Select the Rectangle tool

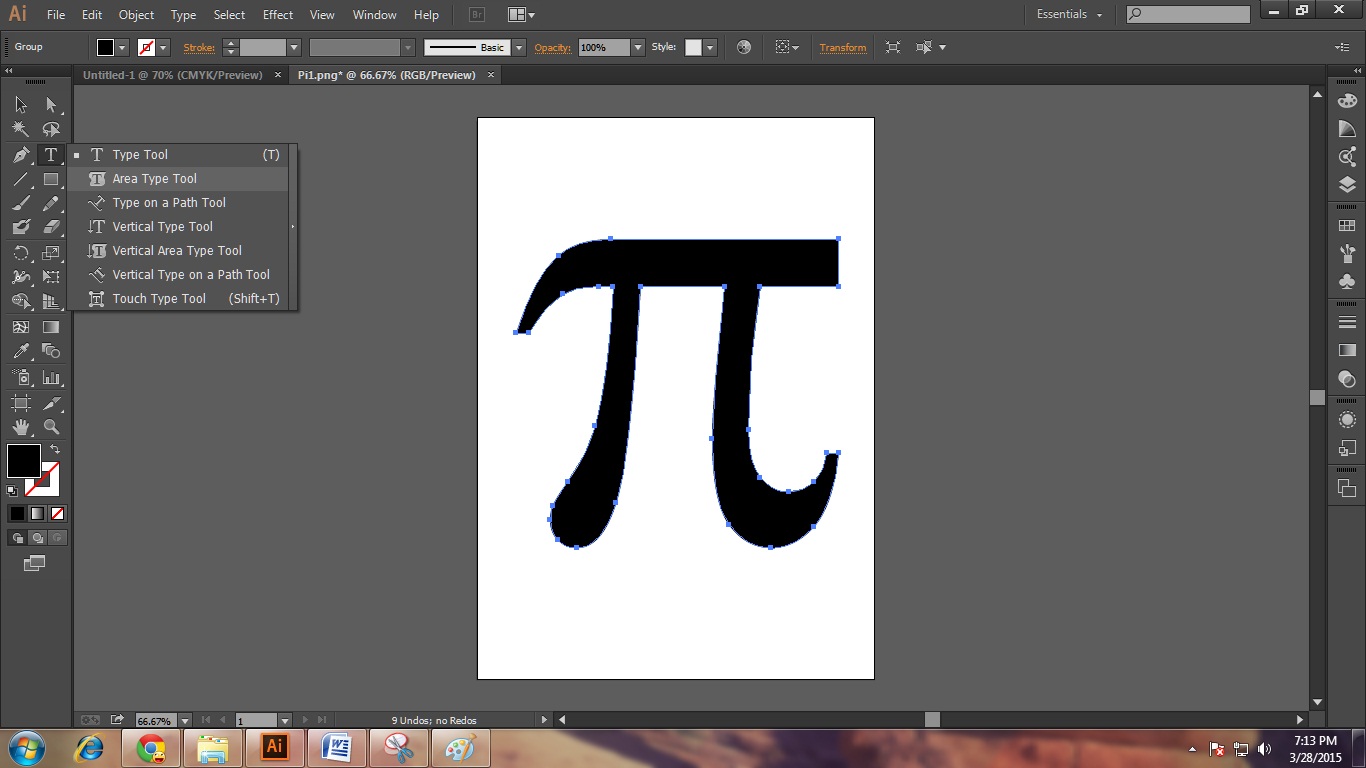point(51,179)
